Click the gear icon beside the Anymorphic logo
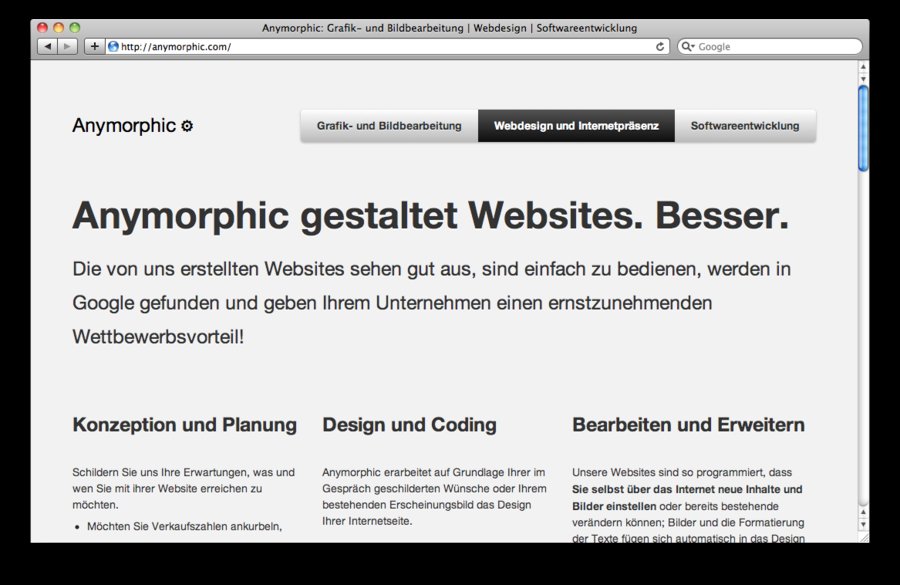Image resolution: width=900 pixels, height=585 pixels. tap(186, 126)
